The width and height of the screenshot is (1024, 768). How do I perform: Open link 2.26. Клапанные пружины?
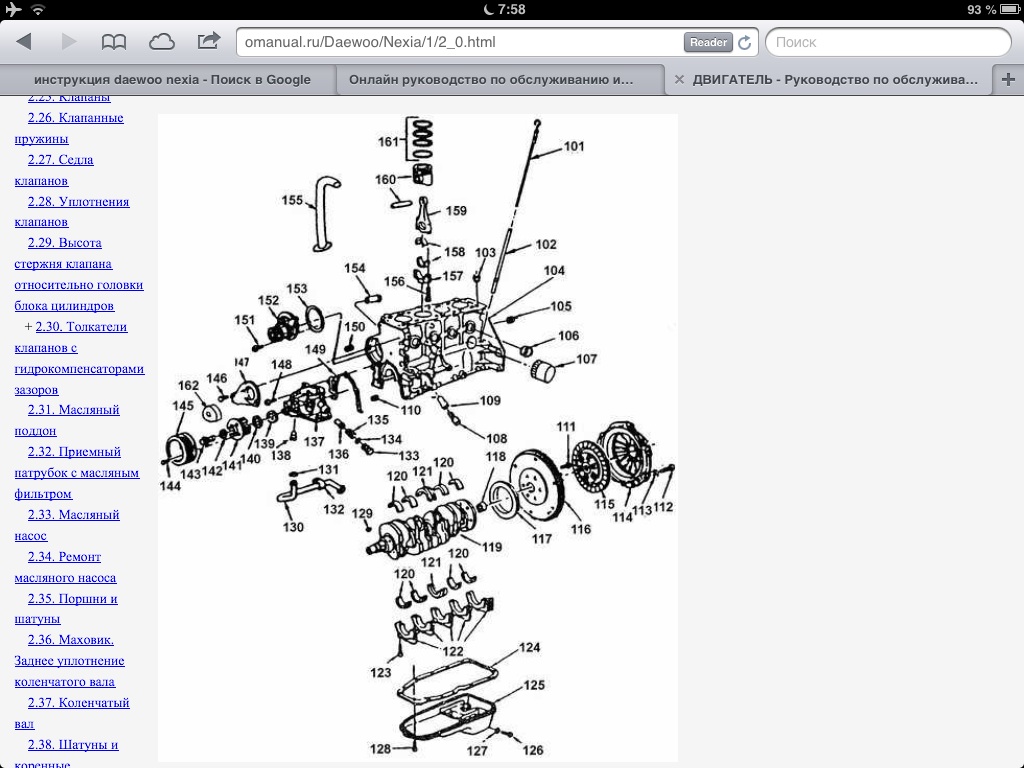pyautogui.click(x=69, y=128)
